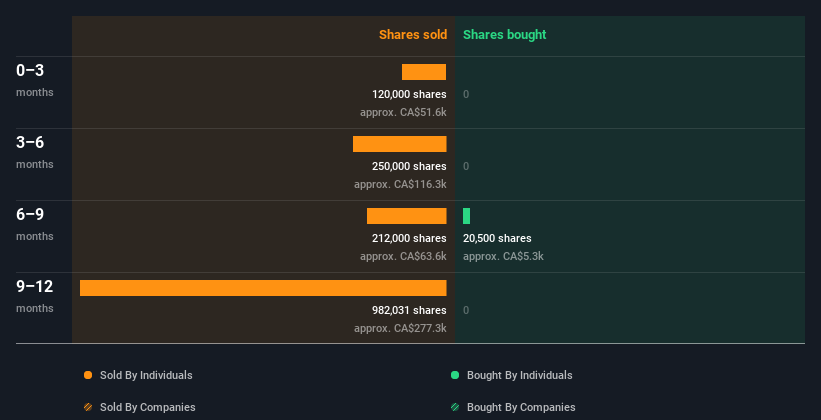821x420 pixels.
Task: Click the Shares bought column header
Action: [504, 35]
